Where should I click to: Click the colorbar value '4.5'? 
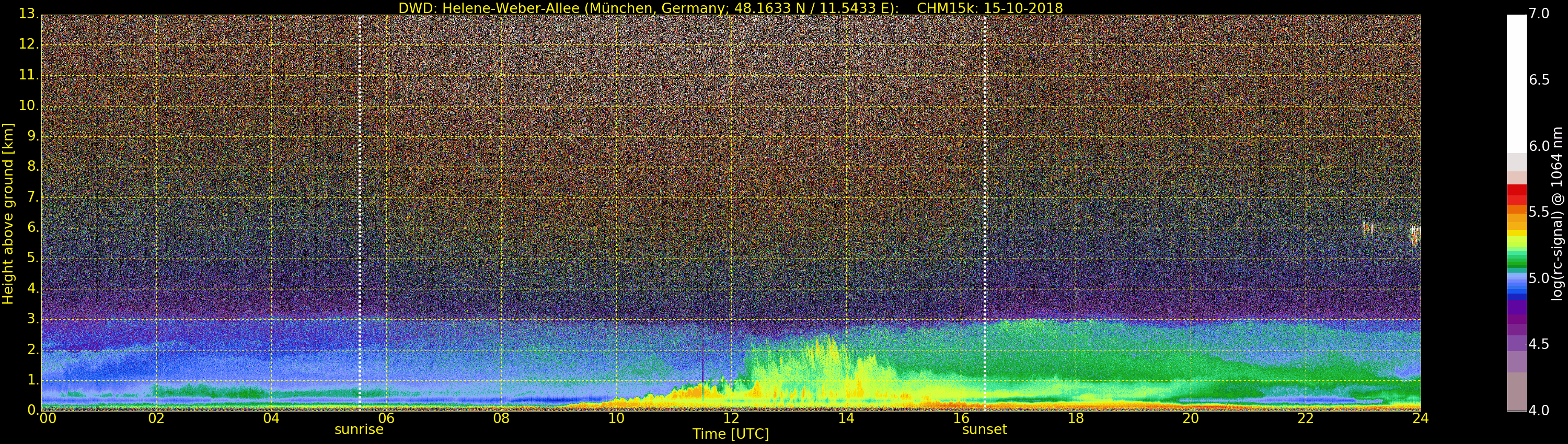point(1539,344)
